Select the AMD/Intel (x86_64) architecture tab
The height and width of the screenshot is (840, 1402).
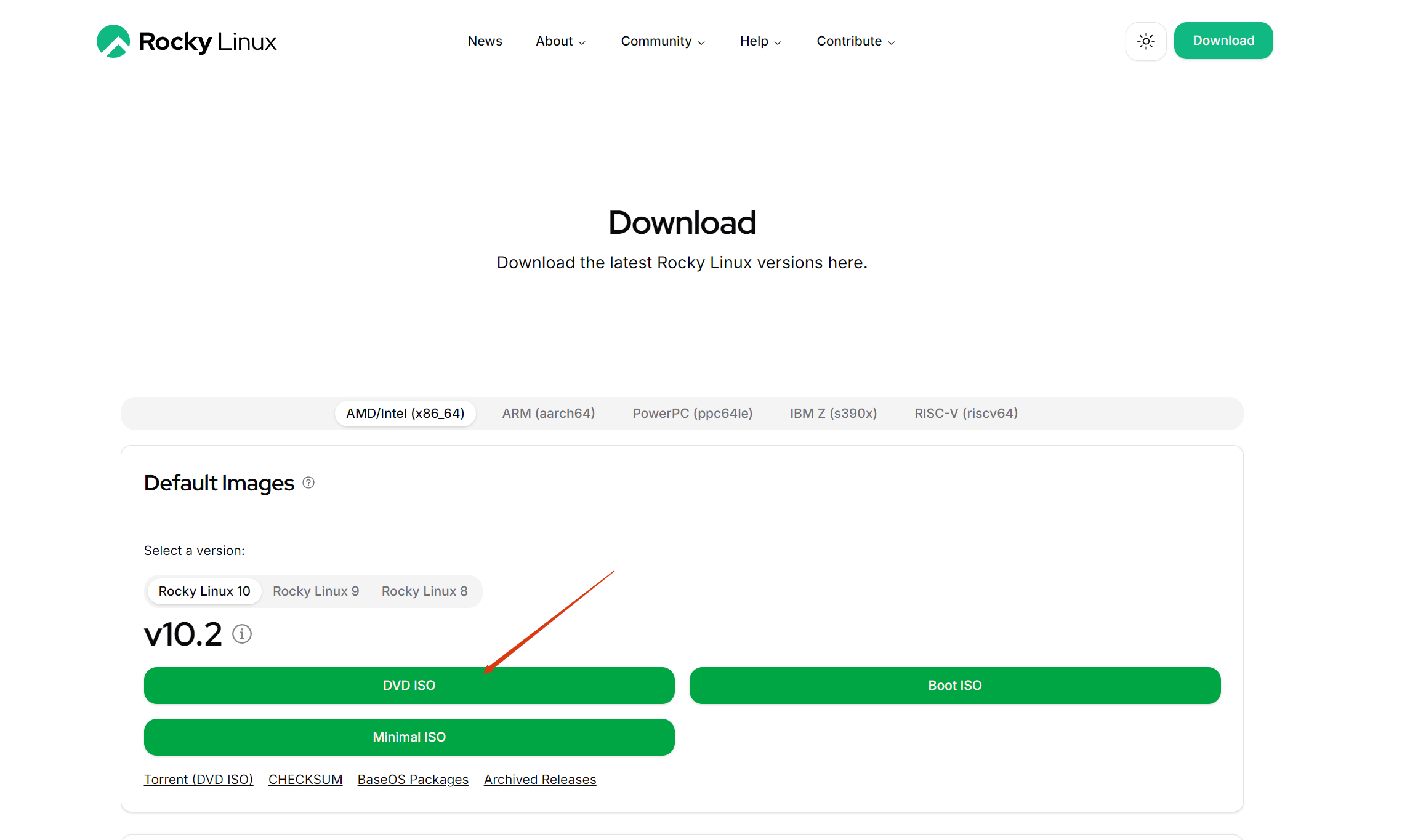[x=405, y=414]
